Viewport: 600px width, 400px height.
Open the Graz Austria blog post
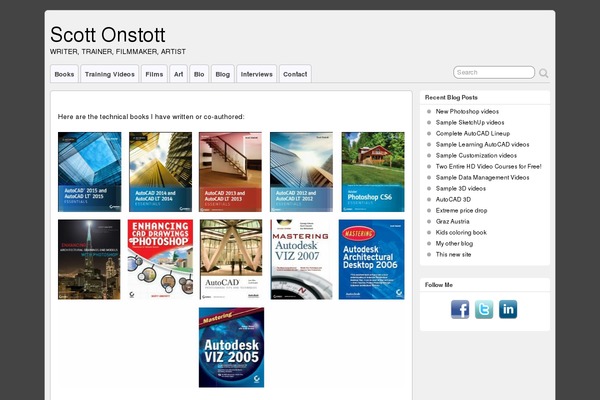click(455, 221)
